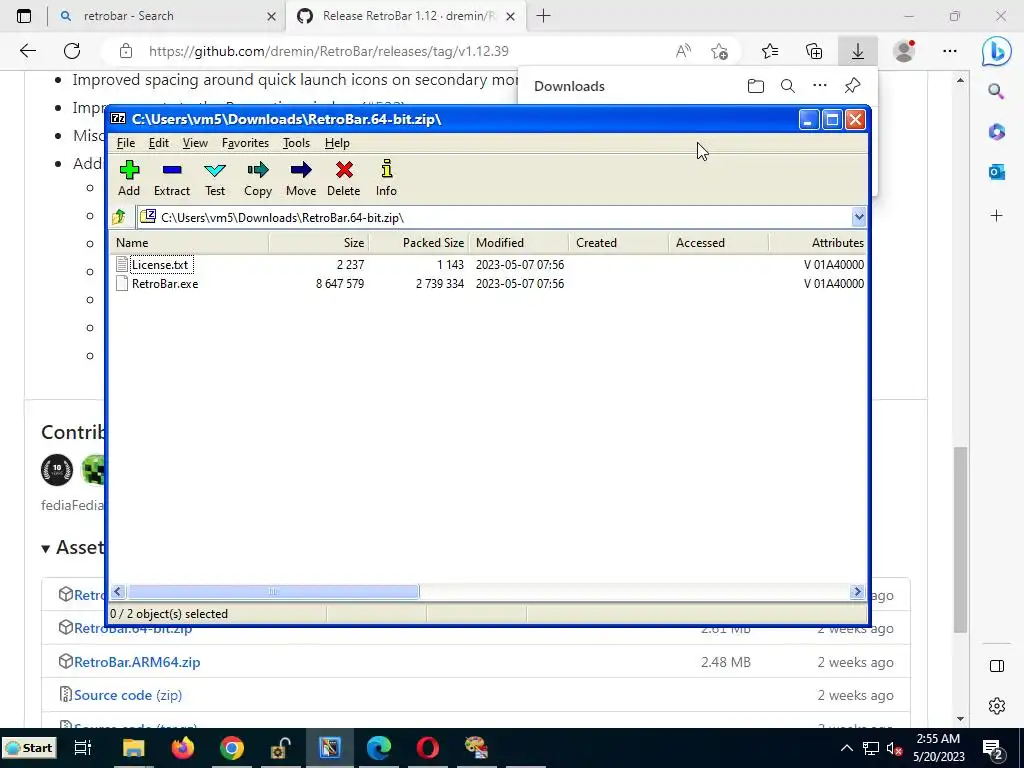Screen dimensions: 1024x768
Task: Click the 7-Zip scroll right arrow
Action: coord(857,592)
